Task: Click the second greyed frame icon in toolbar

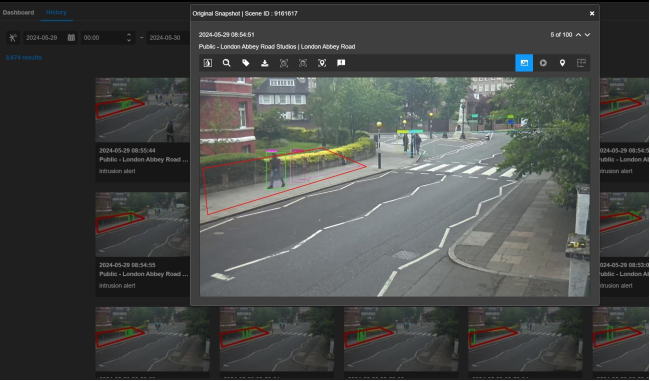Action: pos(303,63)
